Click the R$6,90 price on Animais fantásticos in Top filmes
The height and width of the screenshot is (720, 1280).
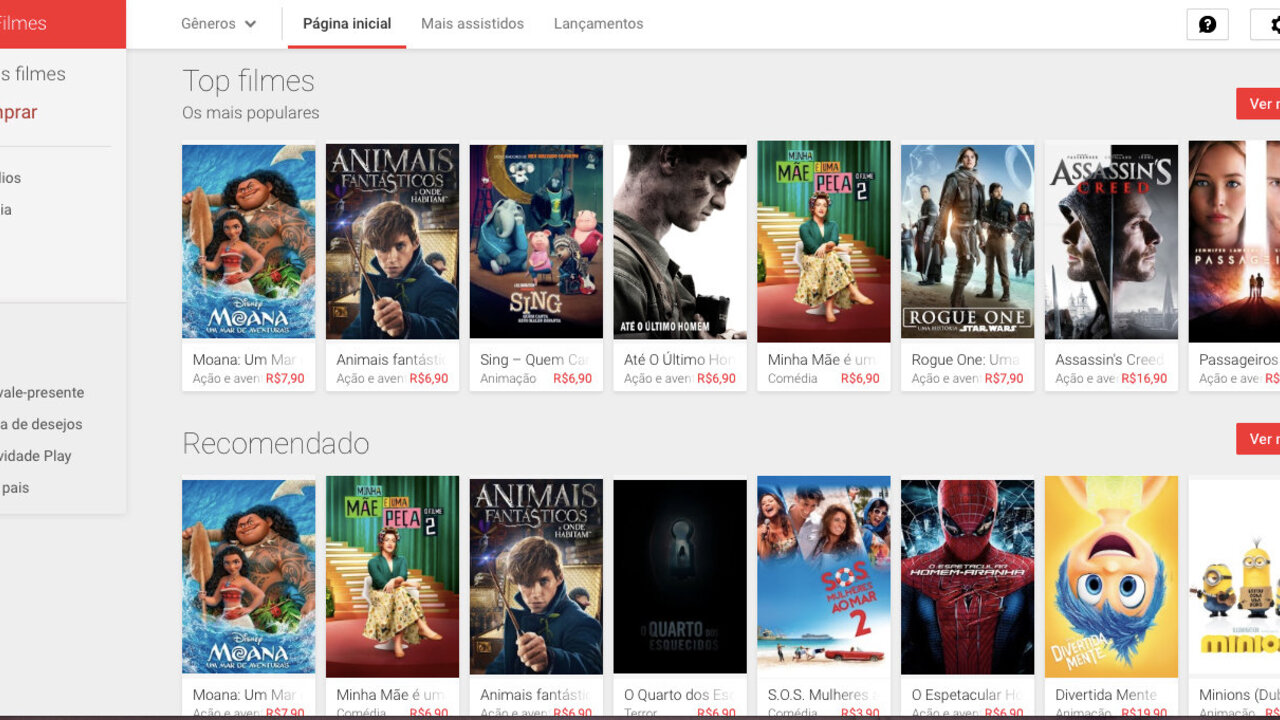429,379
